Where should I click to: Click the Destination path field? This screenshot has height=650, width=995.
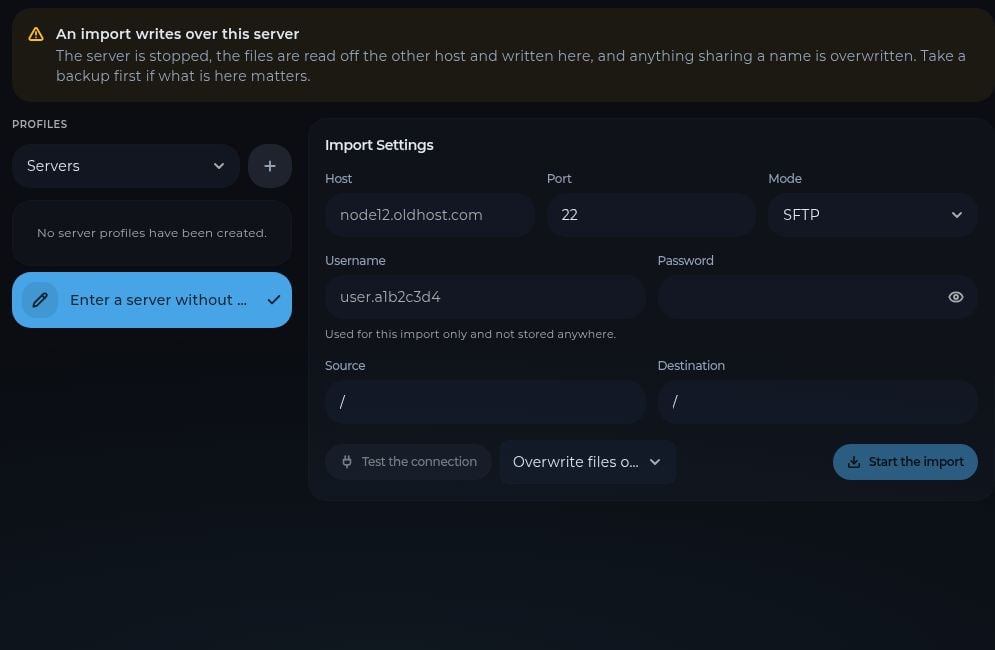[817, 402]
